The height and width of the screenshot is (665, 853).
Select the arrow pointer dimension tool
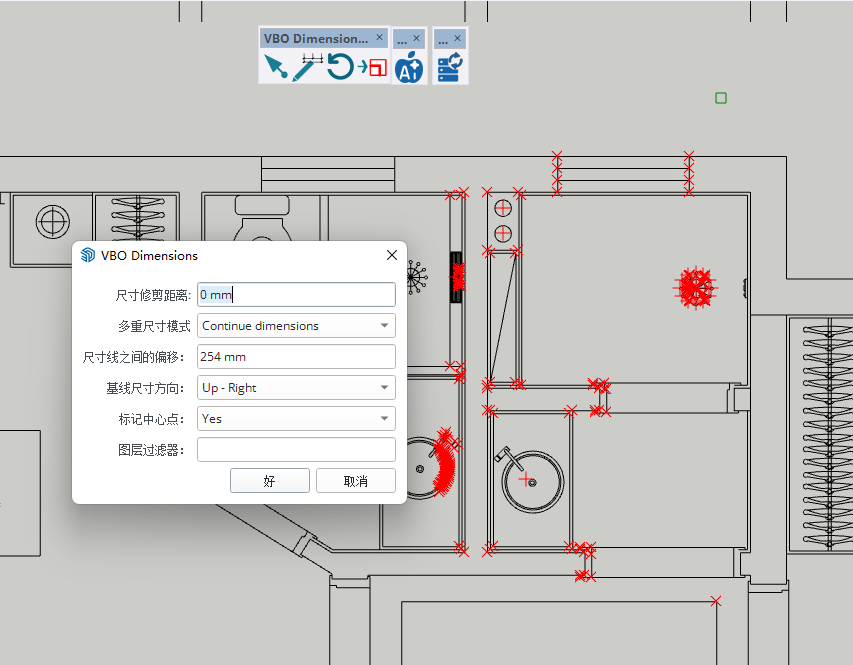(275, 68)
